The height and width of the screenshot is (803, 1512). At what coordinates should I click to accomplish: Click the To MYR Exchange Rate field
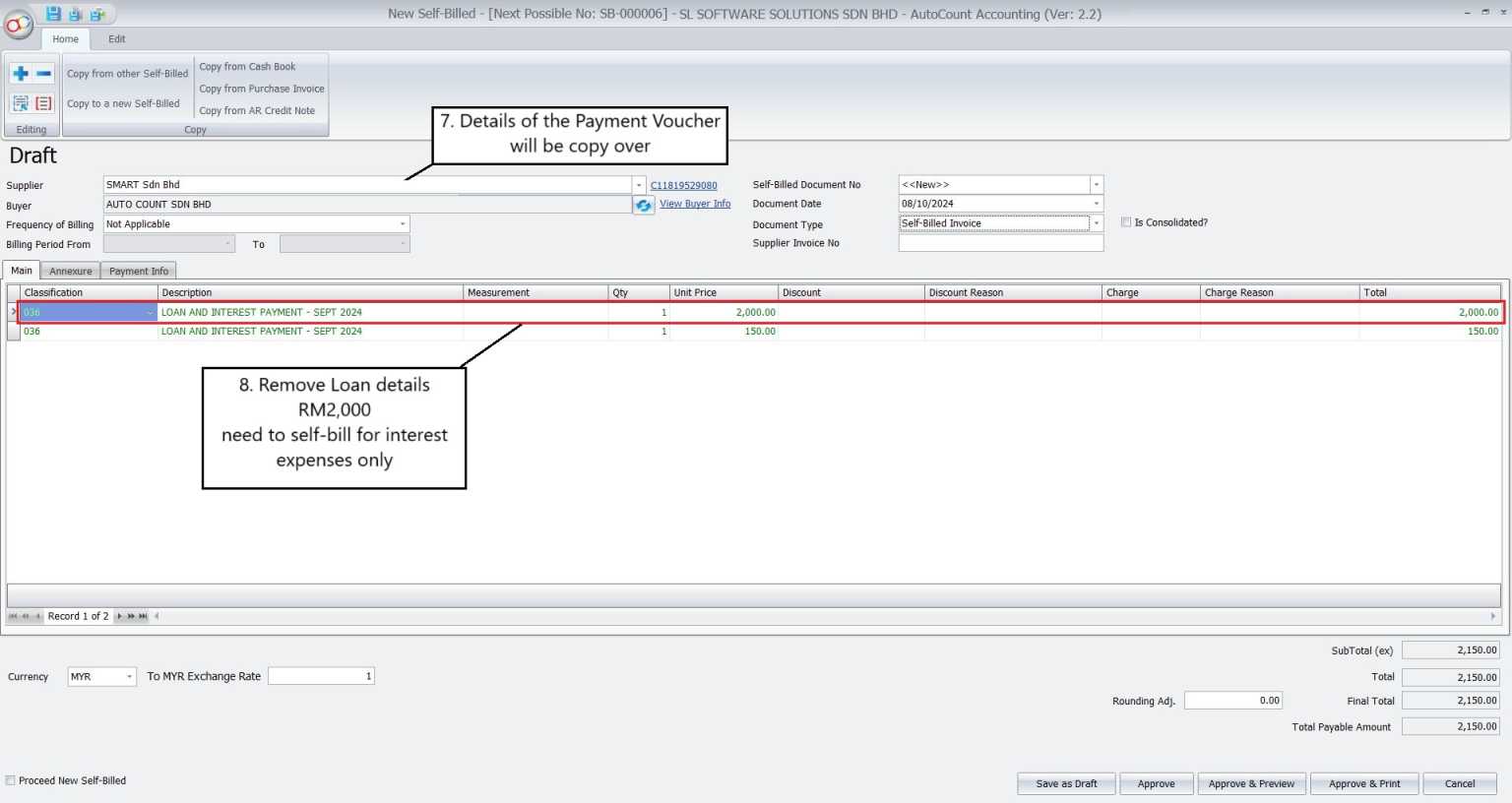[321, 676]
